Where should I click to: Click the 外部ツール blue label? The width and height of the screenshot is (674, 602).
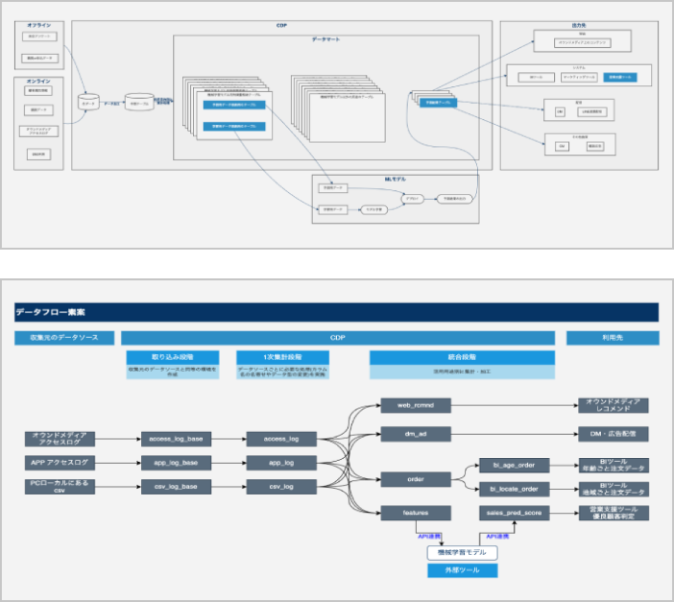tap(462, 571)
